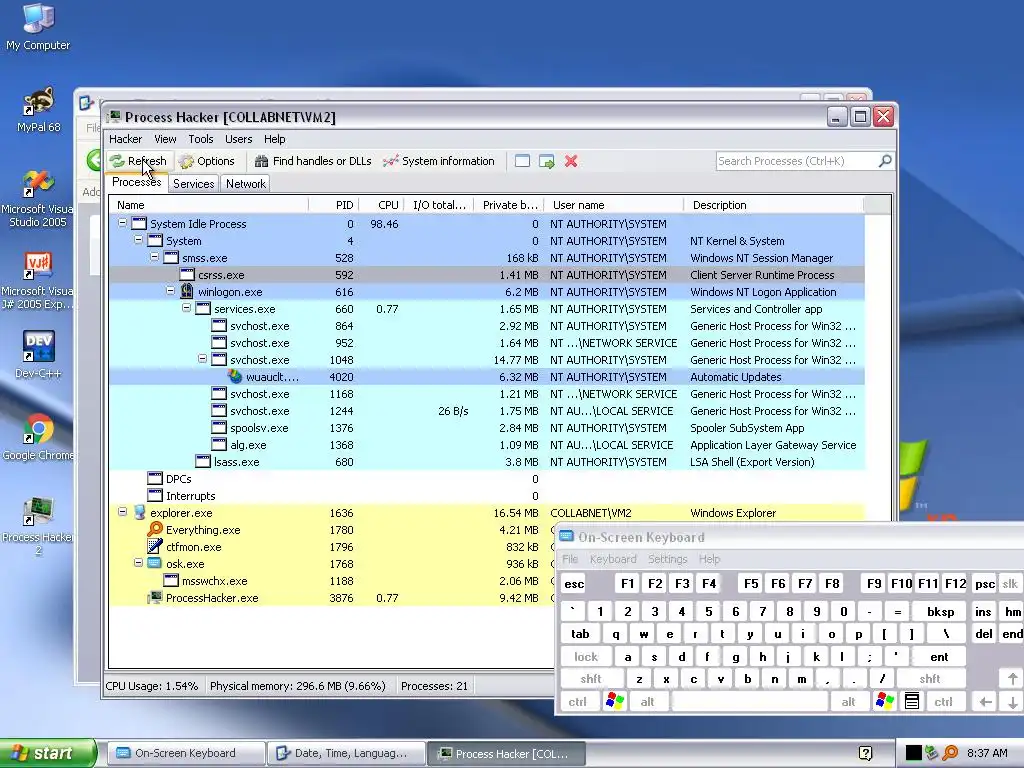Sort by the CPU column header
1024x768 pixels.
381,205
